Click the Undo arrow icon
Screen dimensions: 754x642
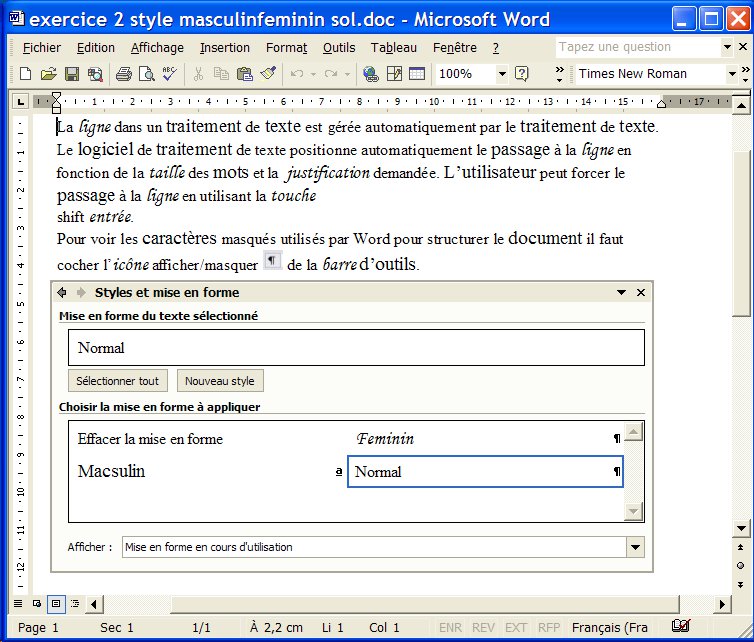[x=297, y=74]
